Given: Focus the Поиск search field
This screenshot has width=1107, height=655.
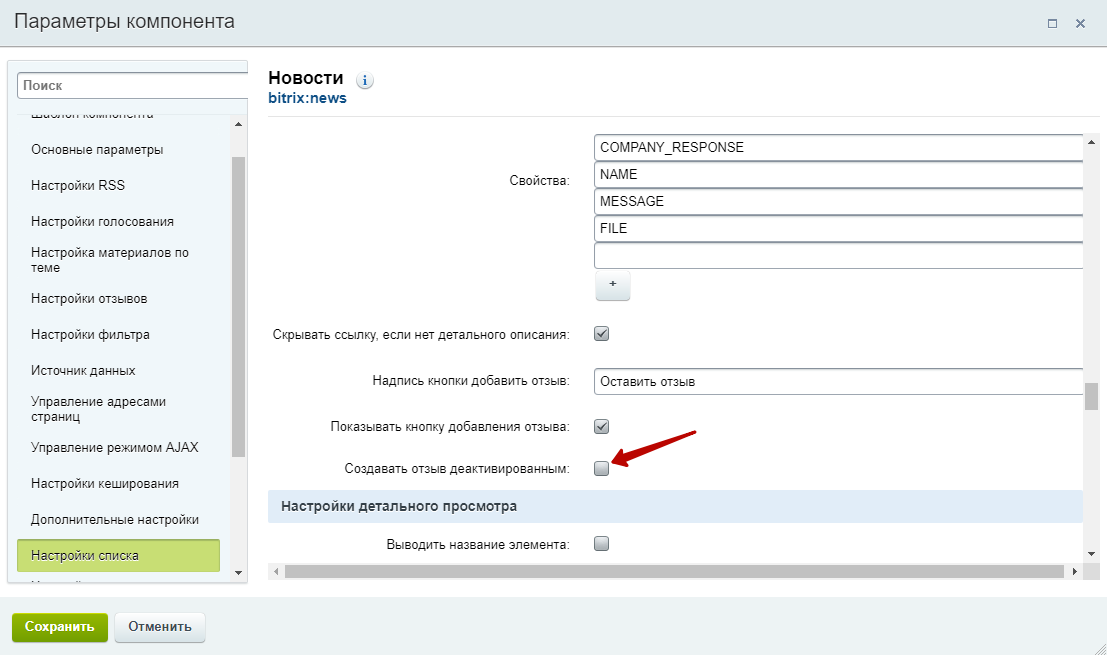Looking at the screenshot, I should tap(133, 85).
